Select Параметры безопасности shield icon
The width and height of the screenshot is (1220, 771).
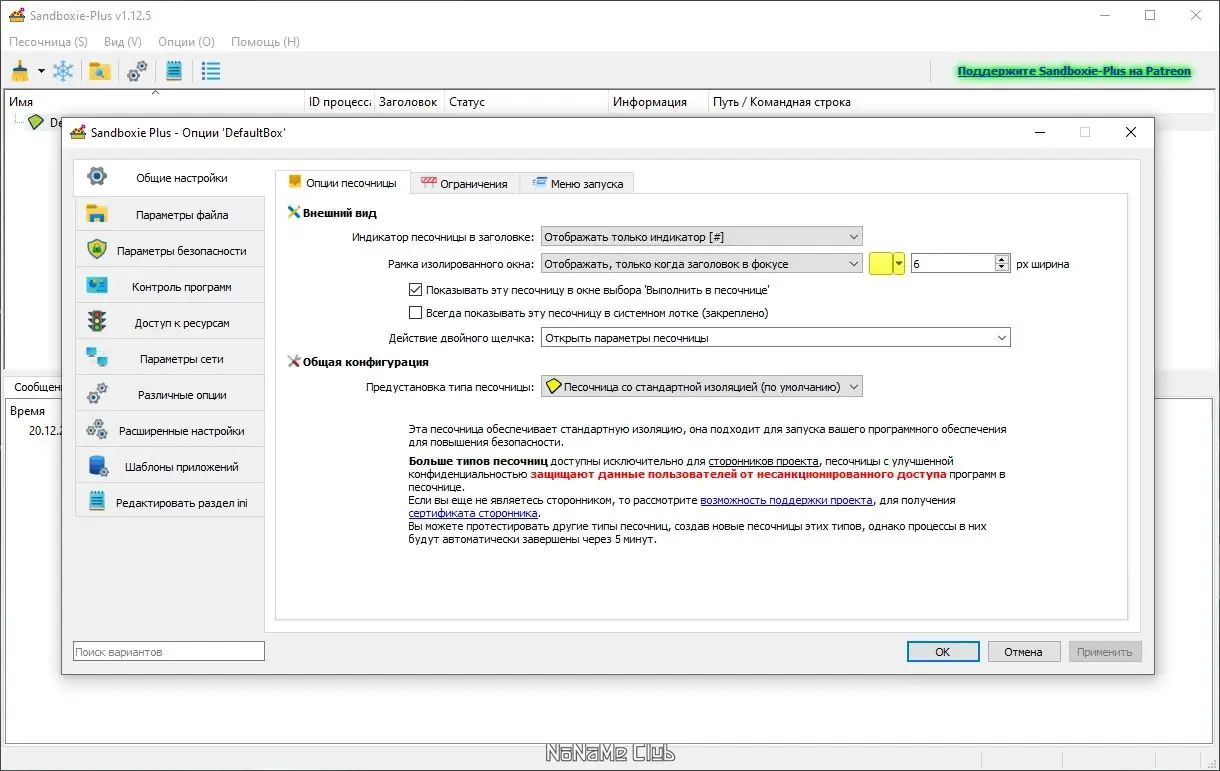[97, 250]
